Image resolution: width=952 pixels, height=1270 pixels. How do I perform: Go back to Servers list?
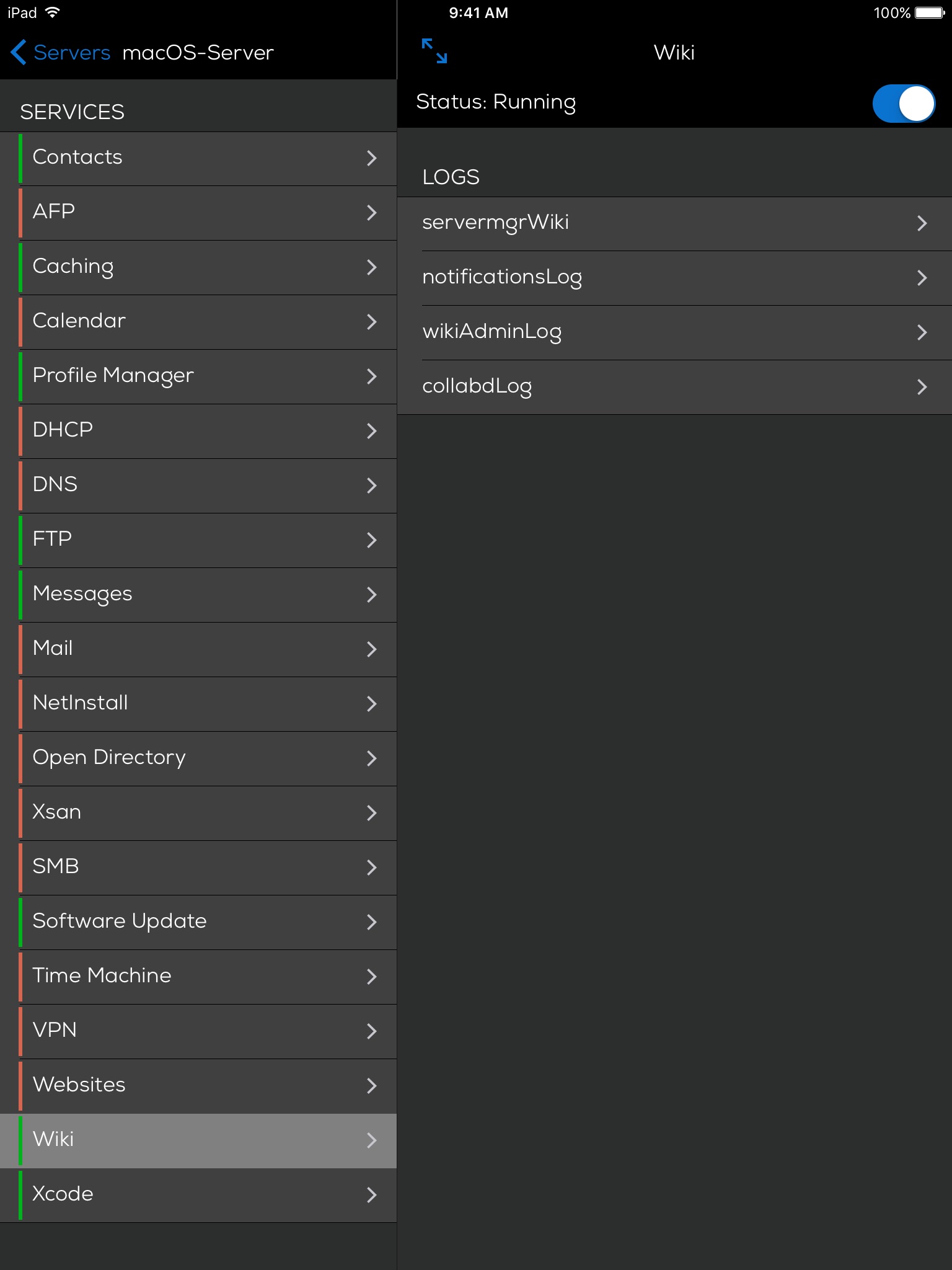click(71, 53)
